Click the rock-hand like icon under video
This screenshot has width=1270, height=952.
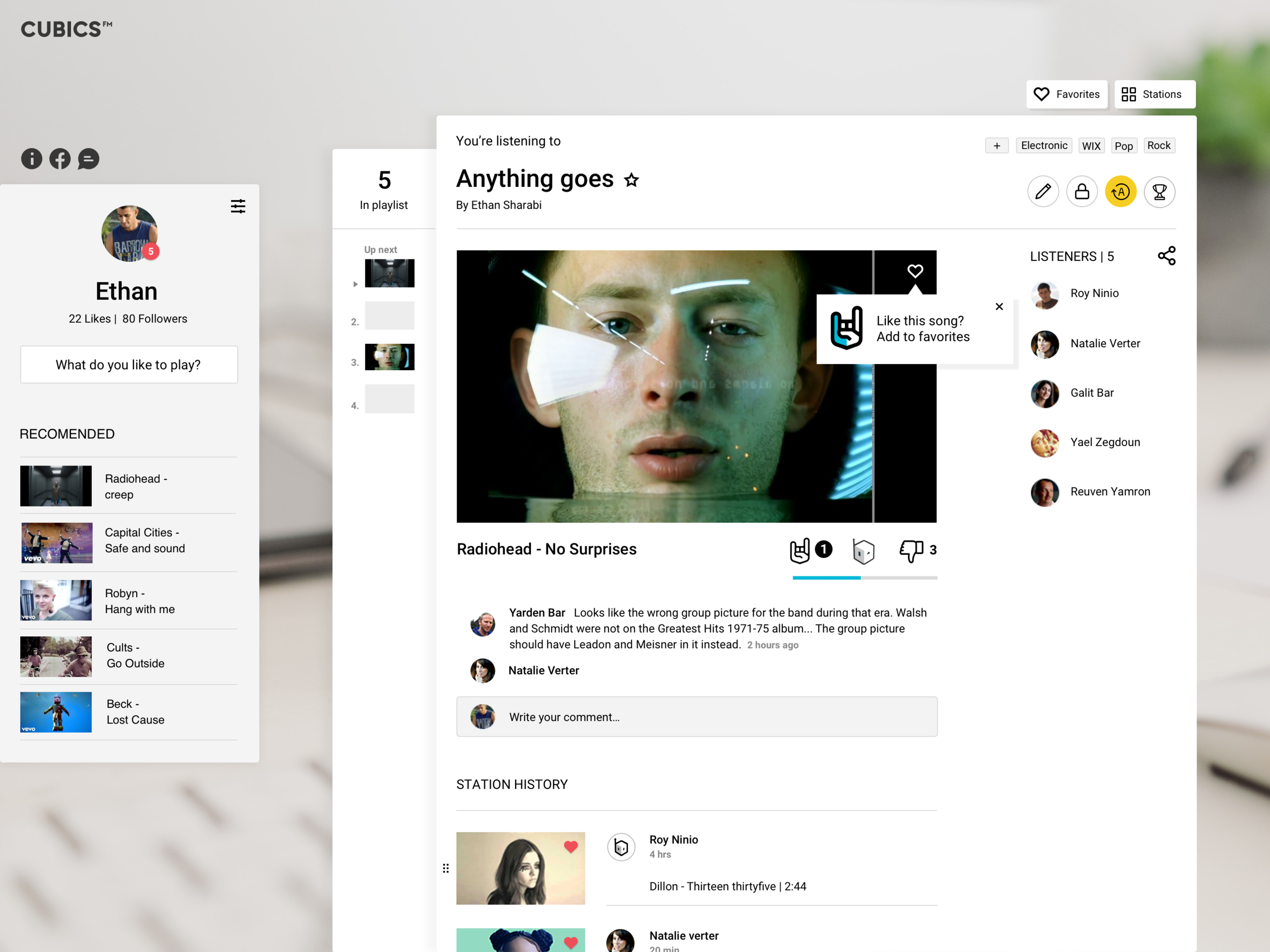coord(800,550)
